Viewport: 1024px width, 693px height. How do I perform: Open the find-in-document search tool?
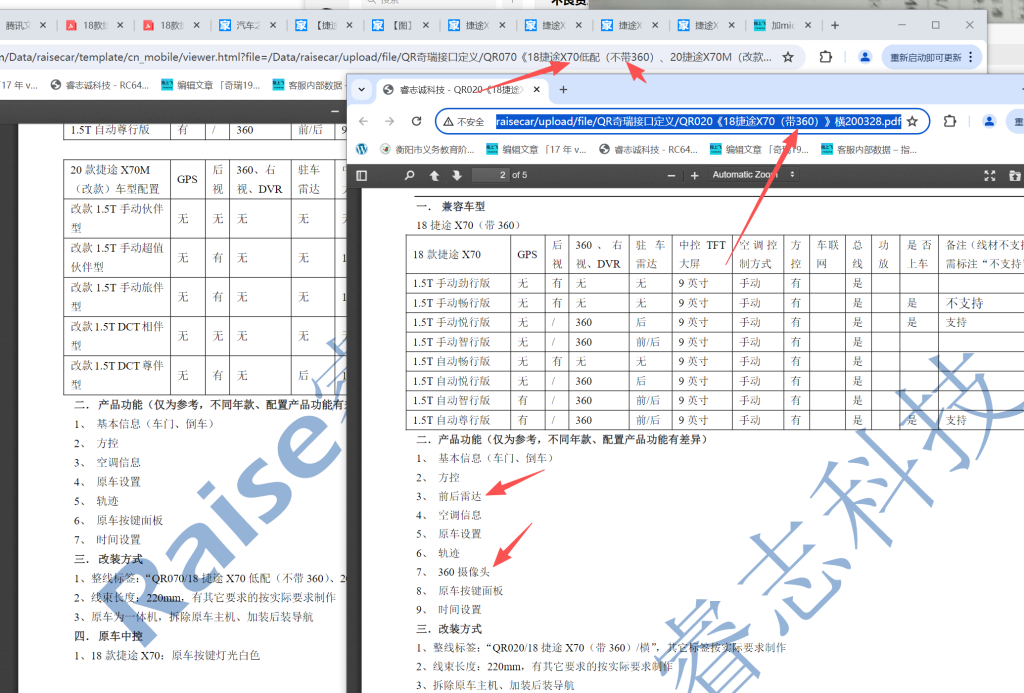click(409, 175)
